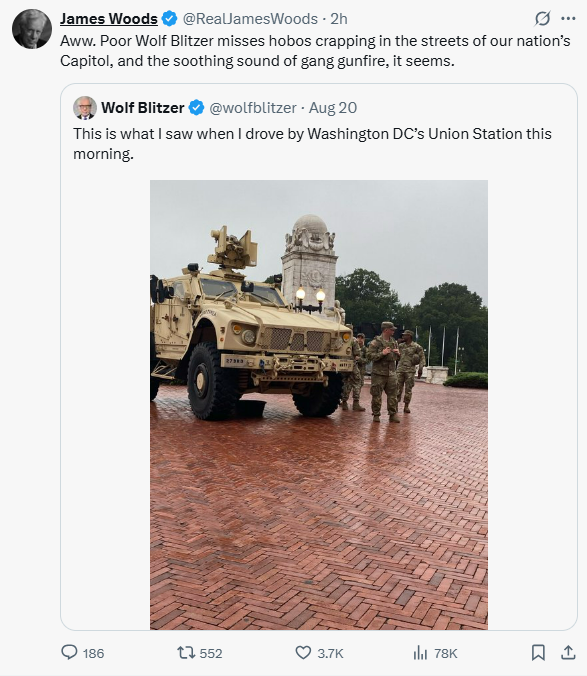Open James Woods avatar picture
This screenshot has width=587, height=676.
pyautogui.click(x=32, y=28)
